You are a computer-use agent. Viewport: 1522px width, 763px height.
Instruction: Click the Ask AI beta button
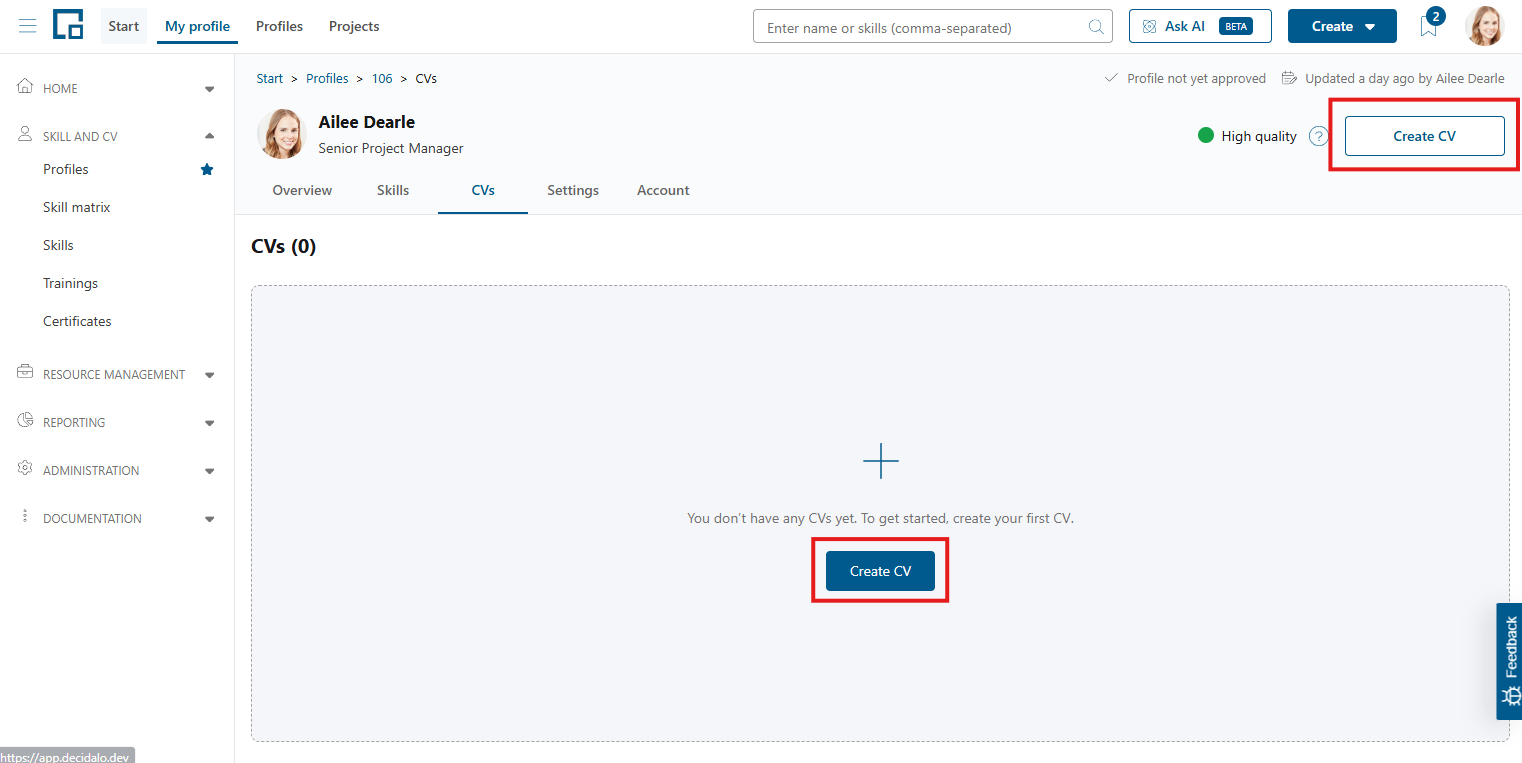click(x=1200, y=27)
